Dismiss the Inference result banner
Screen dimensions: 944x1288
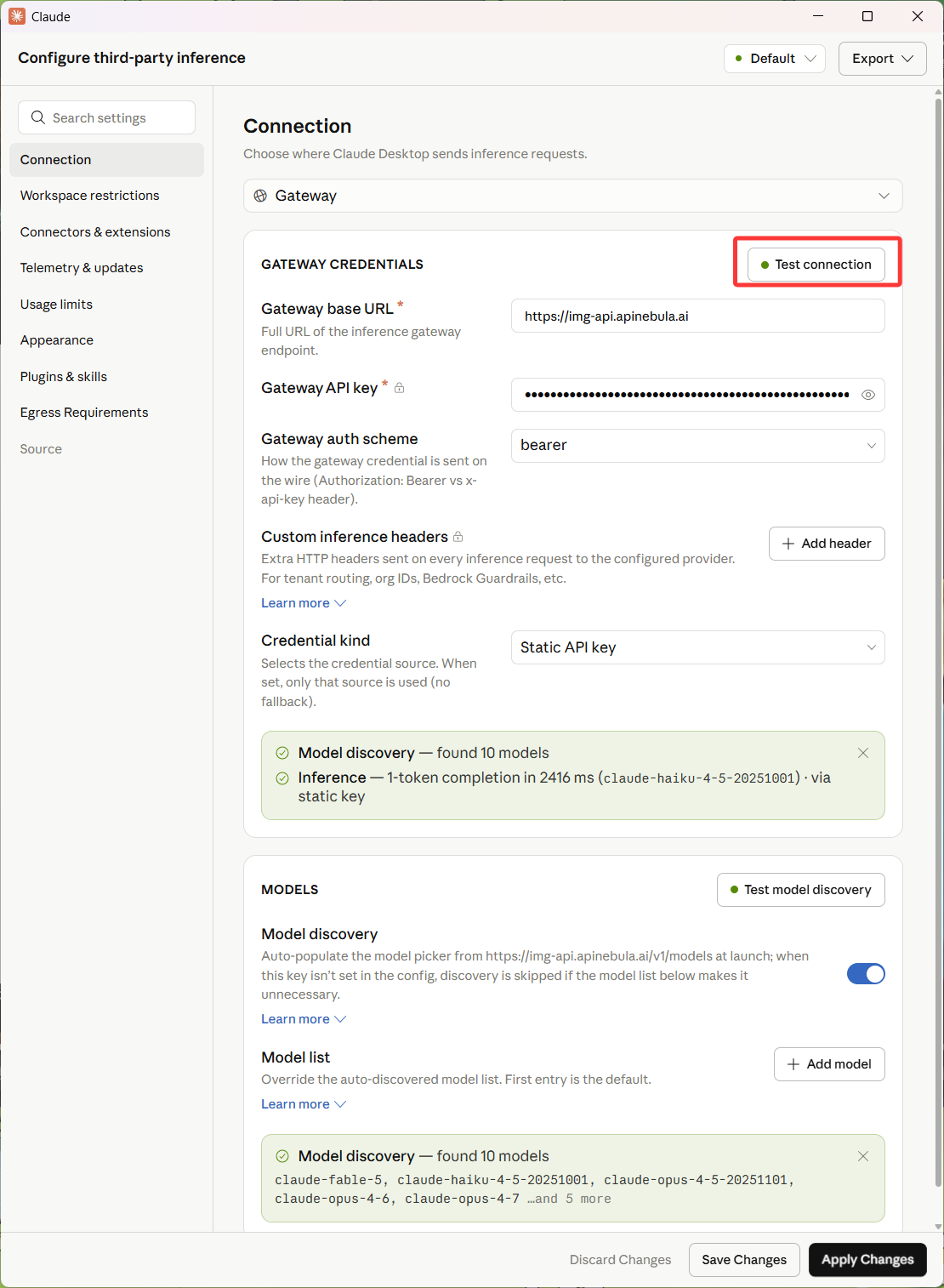pos(863,753)
